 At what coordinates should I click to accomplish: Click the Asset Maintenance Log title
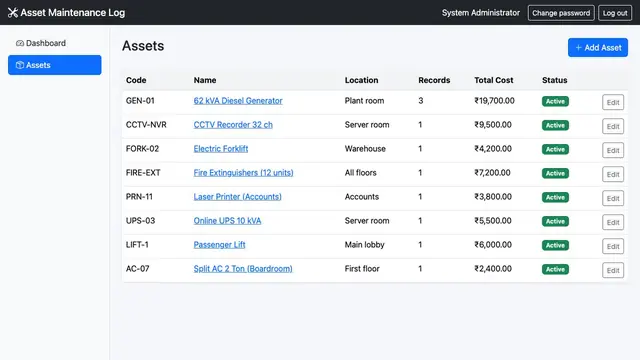tap(73, 13)
